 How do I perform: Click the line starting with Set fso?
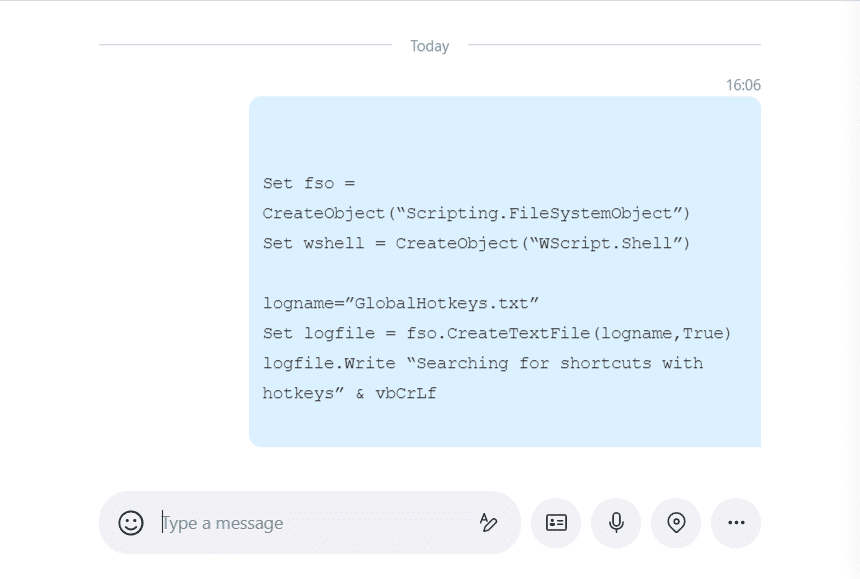(x=307, y=183)
